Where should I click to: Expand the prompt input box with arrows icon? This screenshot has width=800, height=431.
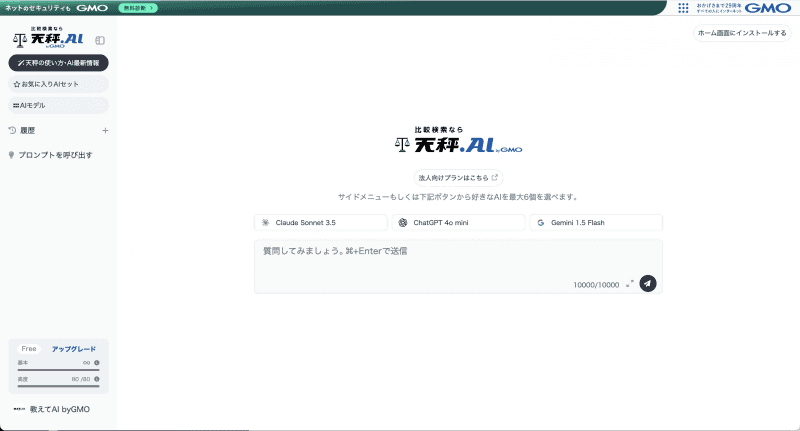coord(630,284)
